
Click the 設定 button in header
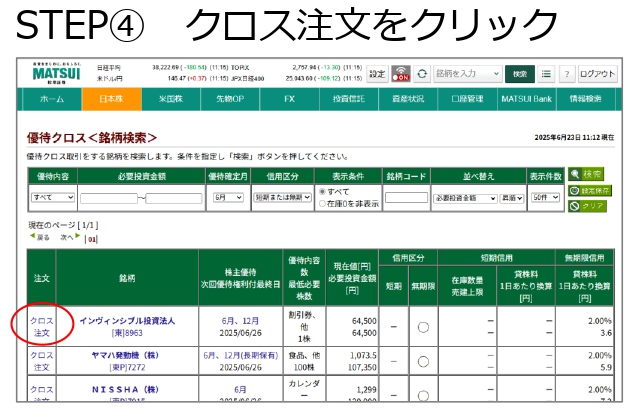coord(377,74)
